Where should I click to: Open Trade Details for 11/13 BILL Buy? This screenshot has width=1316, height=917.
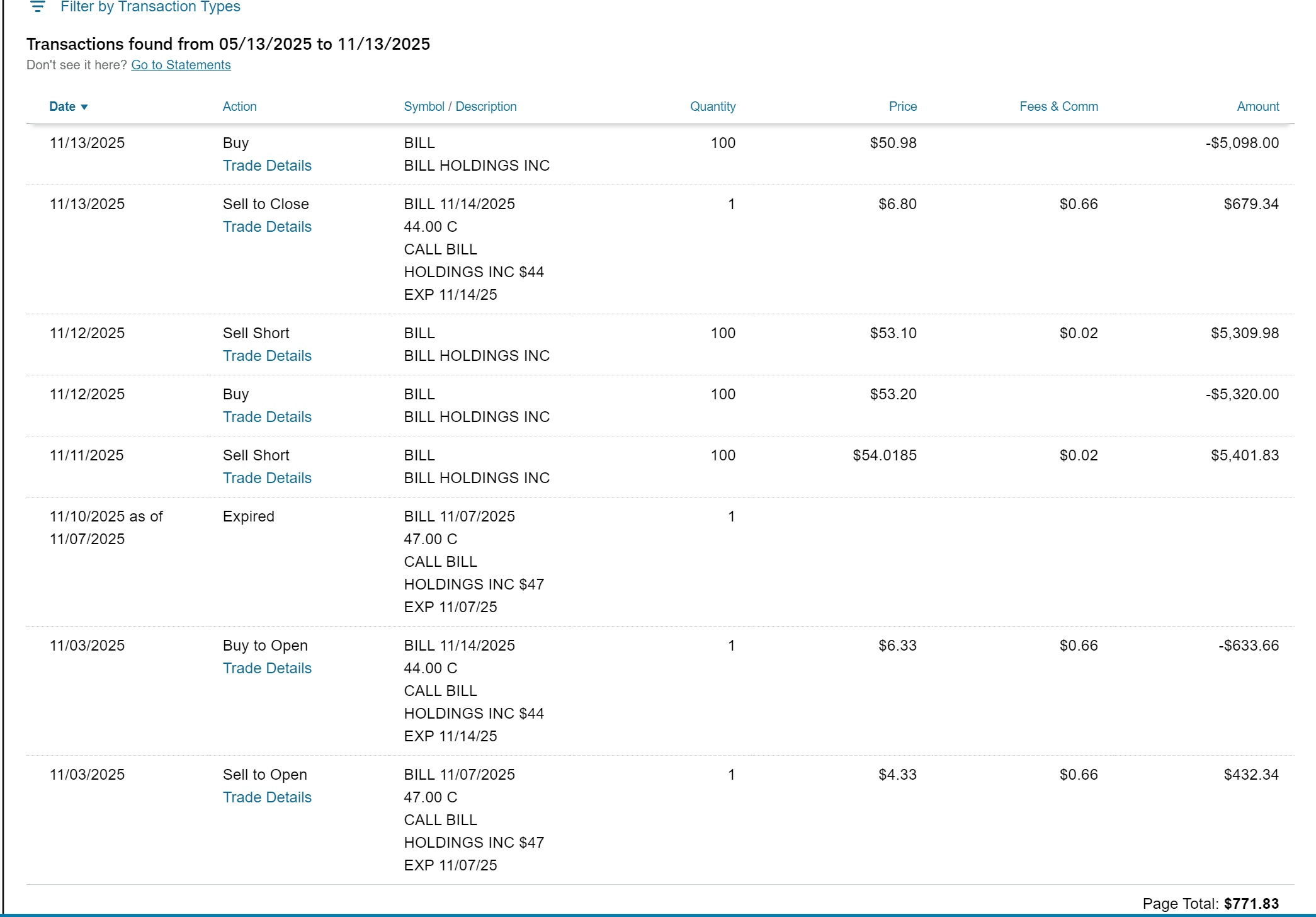(x=267, y=166)
